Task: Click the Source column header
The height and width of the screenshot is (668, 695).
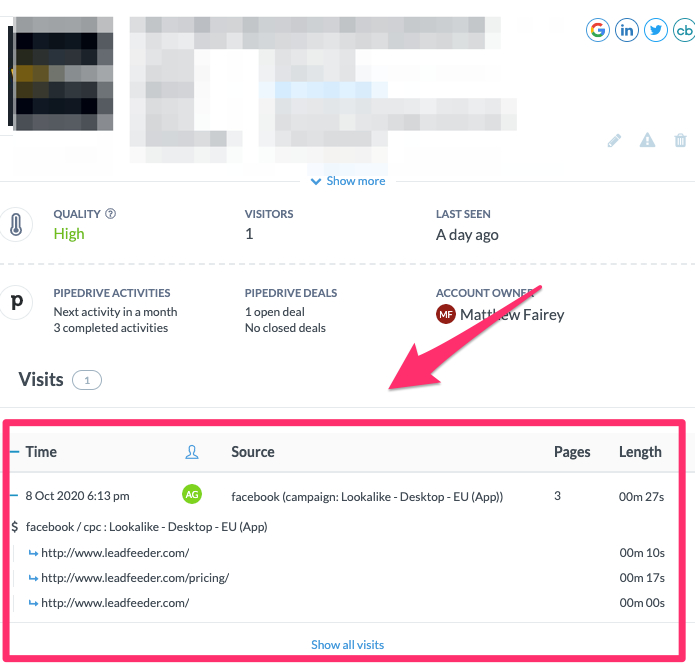Action: click(253, 452)
